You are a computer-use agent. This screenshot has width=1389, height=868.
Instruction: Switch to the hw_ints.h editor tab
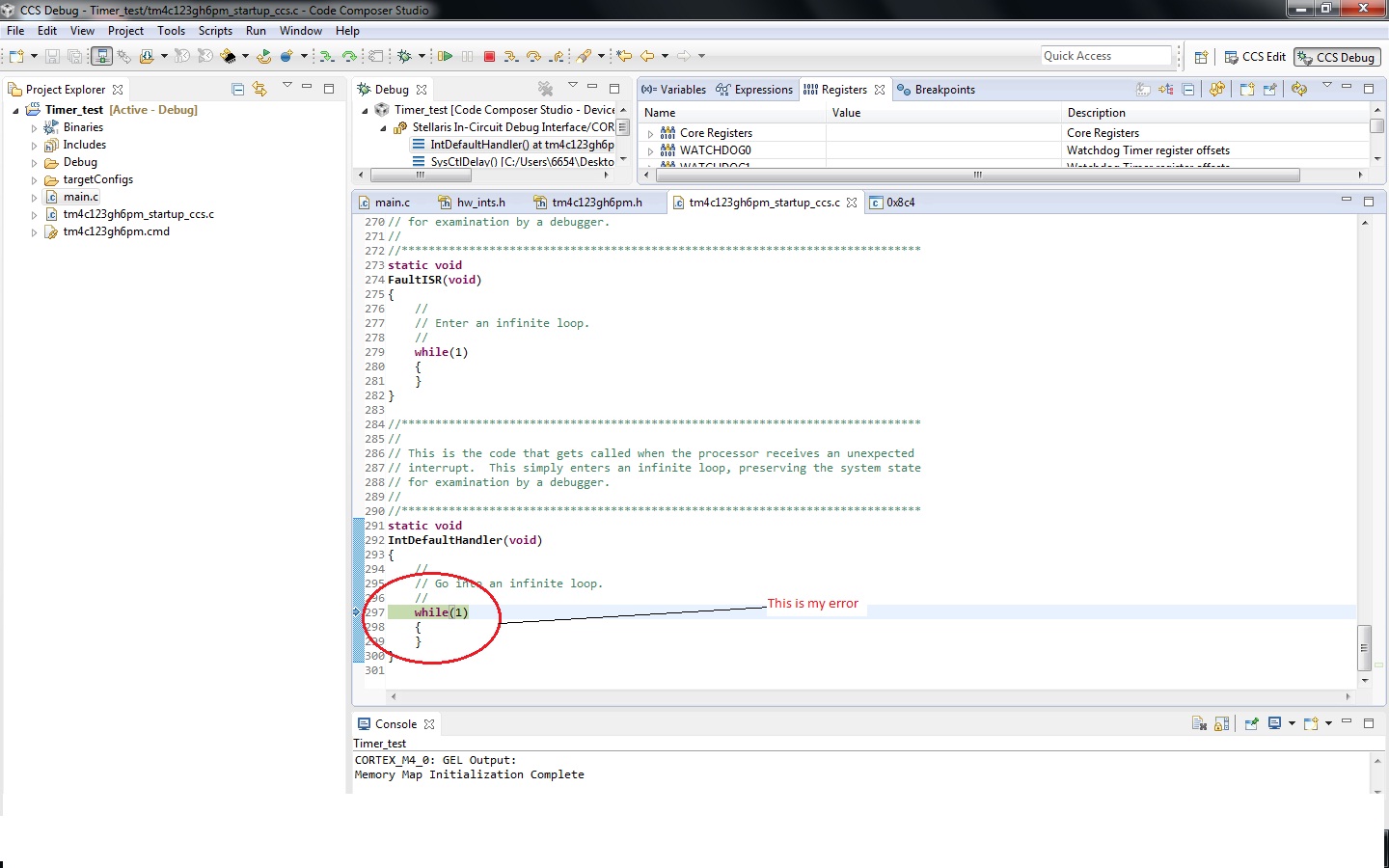pos(472,203)
